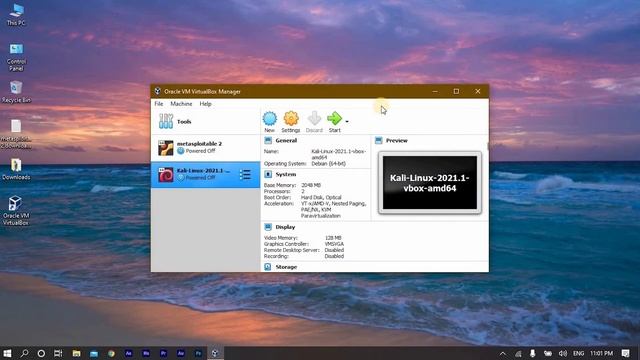Open the Machine menu

click(181, 104)
